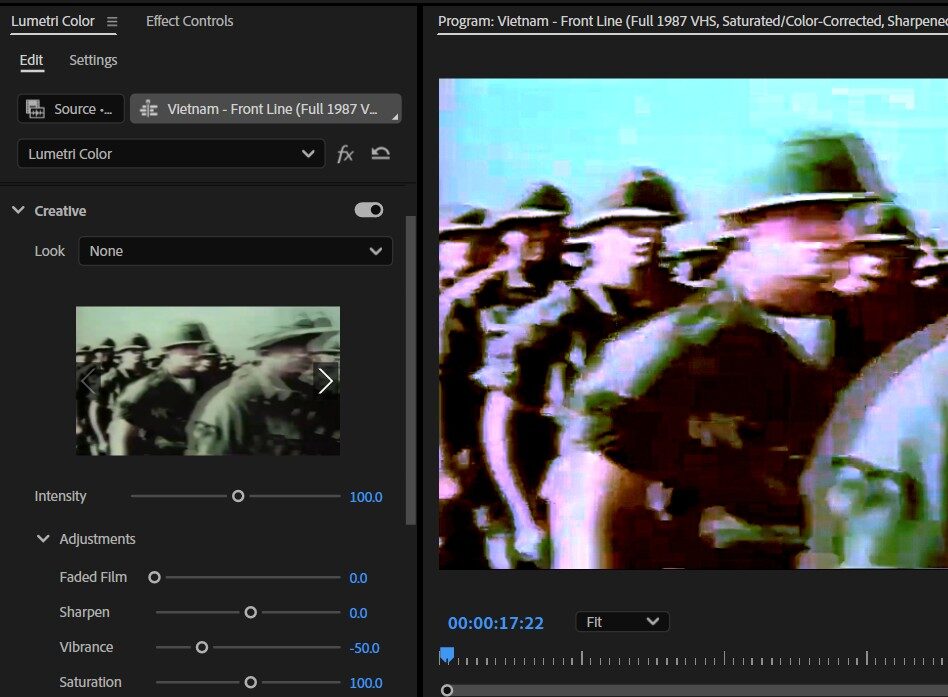The height and width of the screenshot is (697, 948).
Task: Click the Lumetri panel vertical scrollbar
Action: point(411,370)
